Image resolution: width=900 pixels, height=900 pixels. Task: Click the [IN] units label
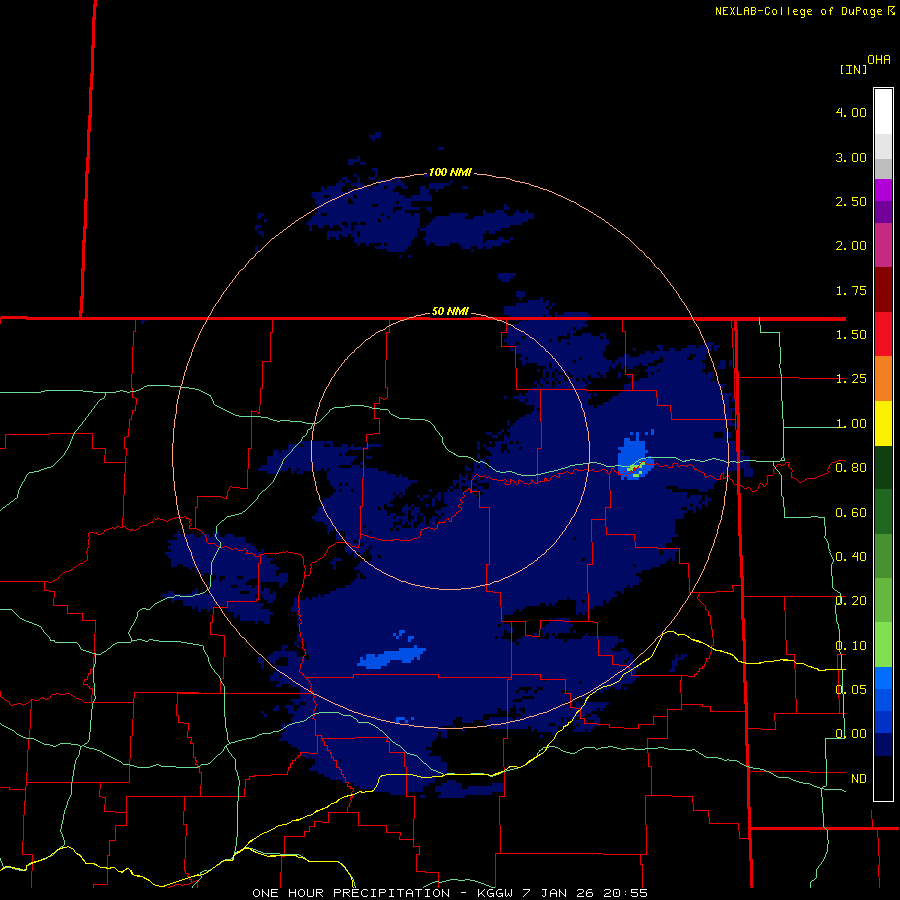point(853,69)
